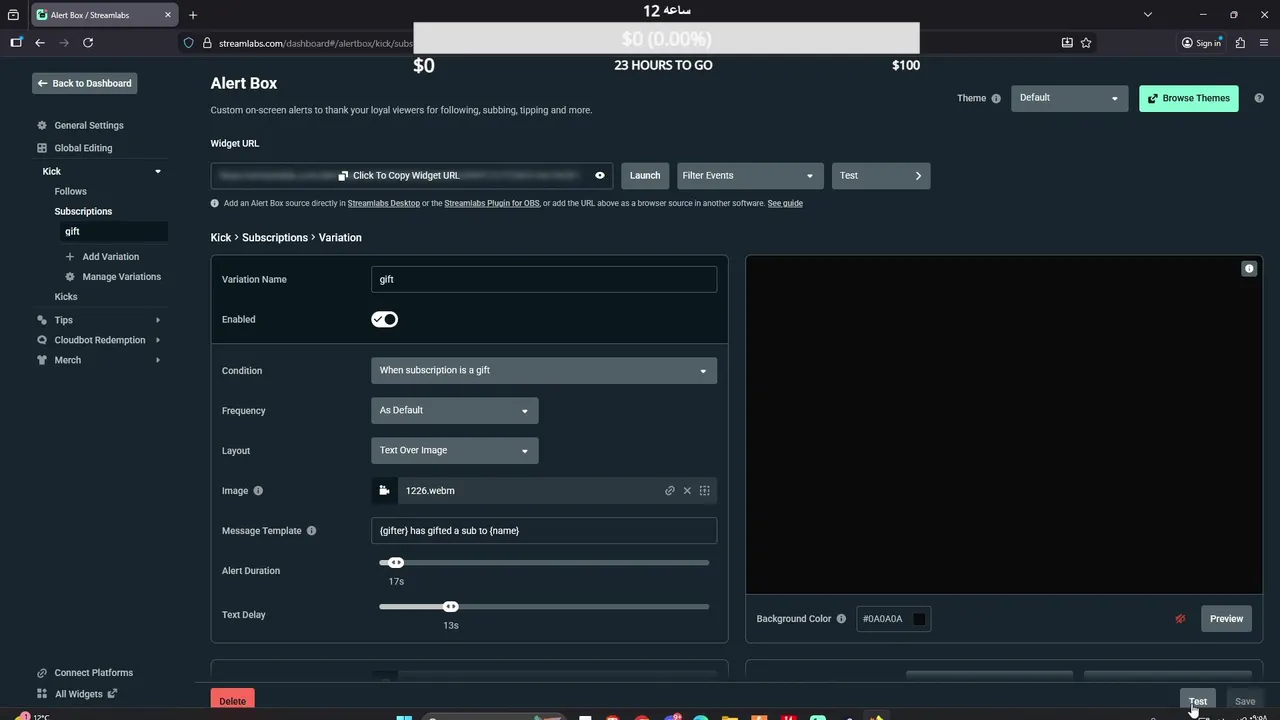Open the Frequency dropdown
The image size is (1280, 720).
pos(455,410)
